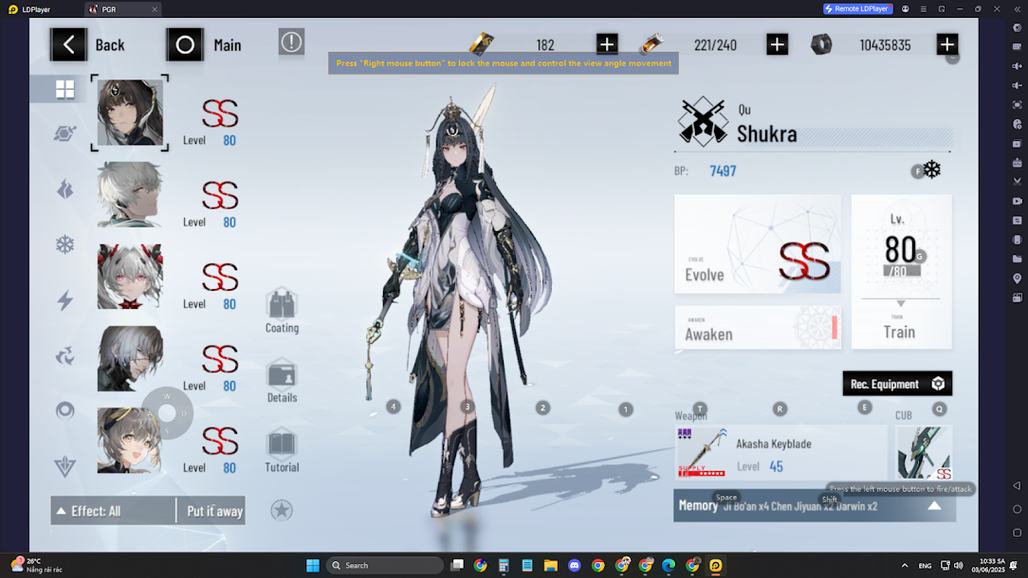Tap the Android home circle in LDPlayer sidebar
This screenshot has height=578, width=1028.
pos(1017,509)
